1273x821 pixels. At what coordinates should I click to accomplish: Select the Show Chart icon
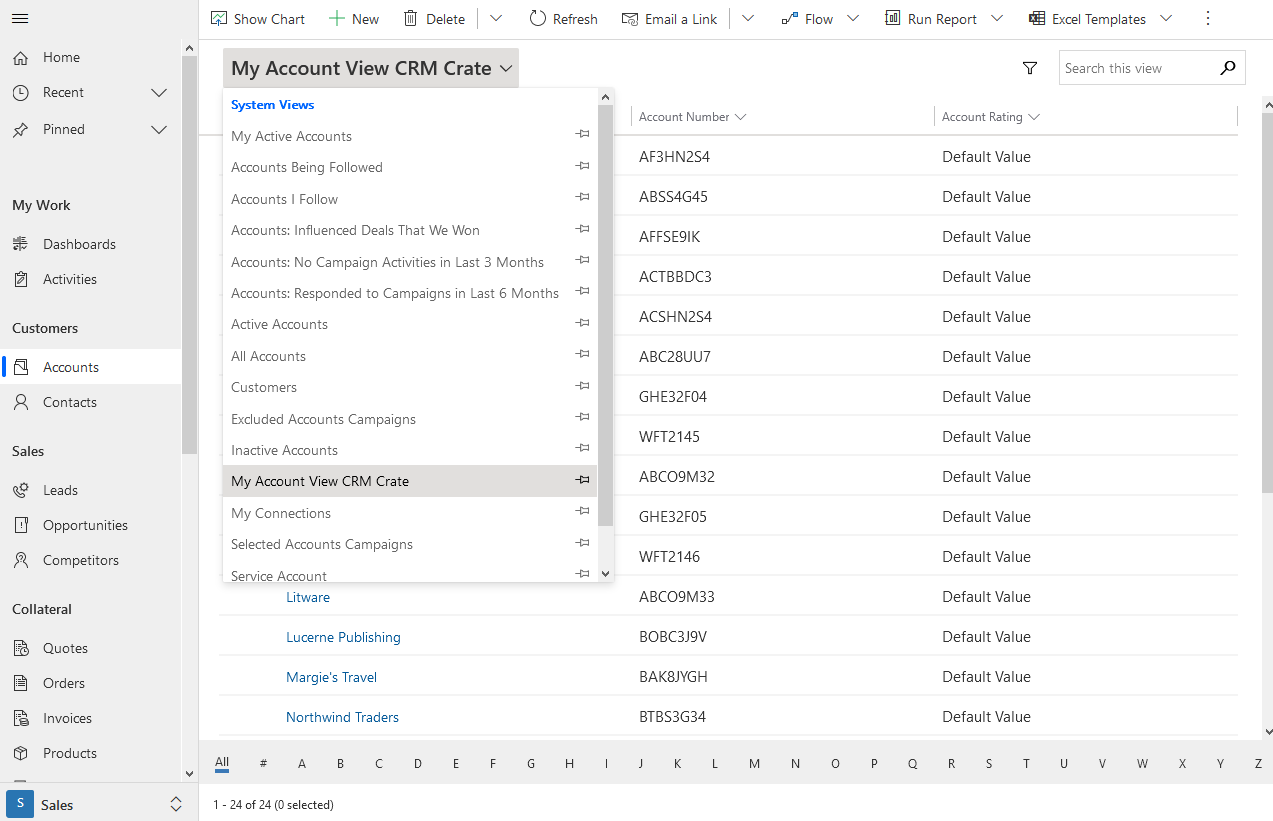[218, 18]
